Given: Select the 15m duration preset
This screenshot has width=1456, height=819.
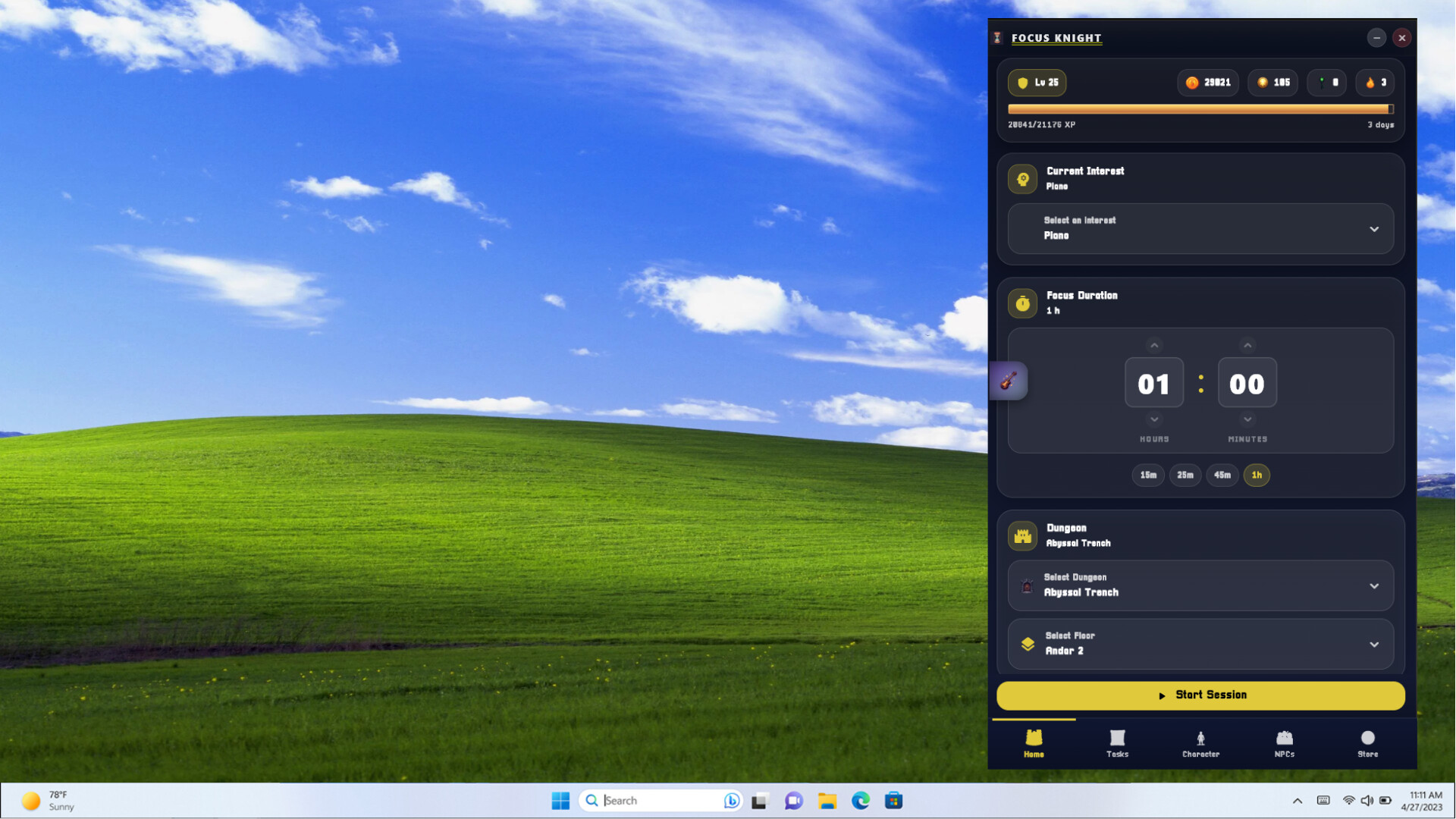Looking at the screenshot, I should [x=1148, y=475].
